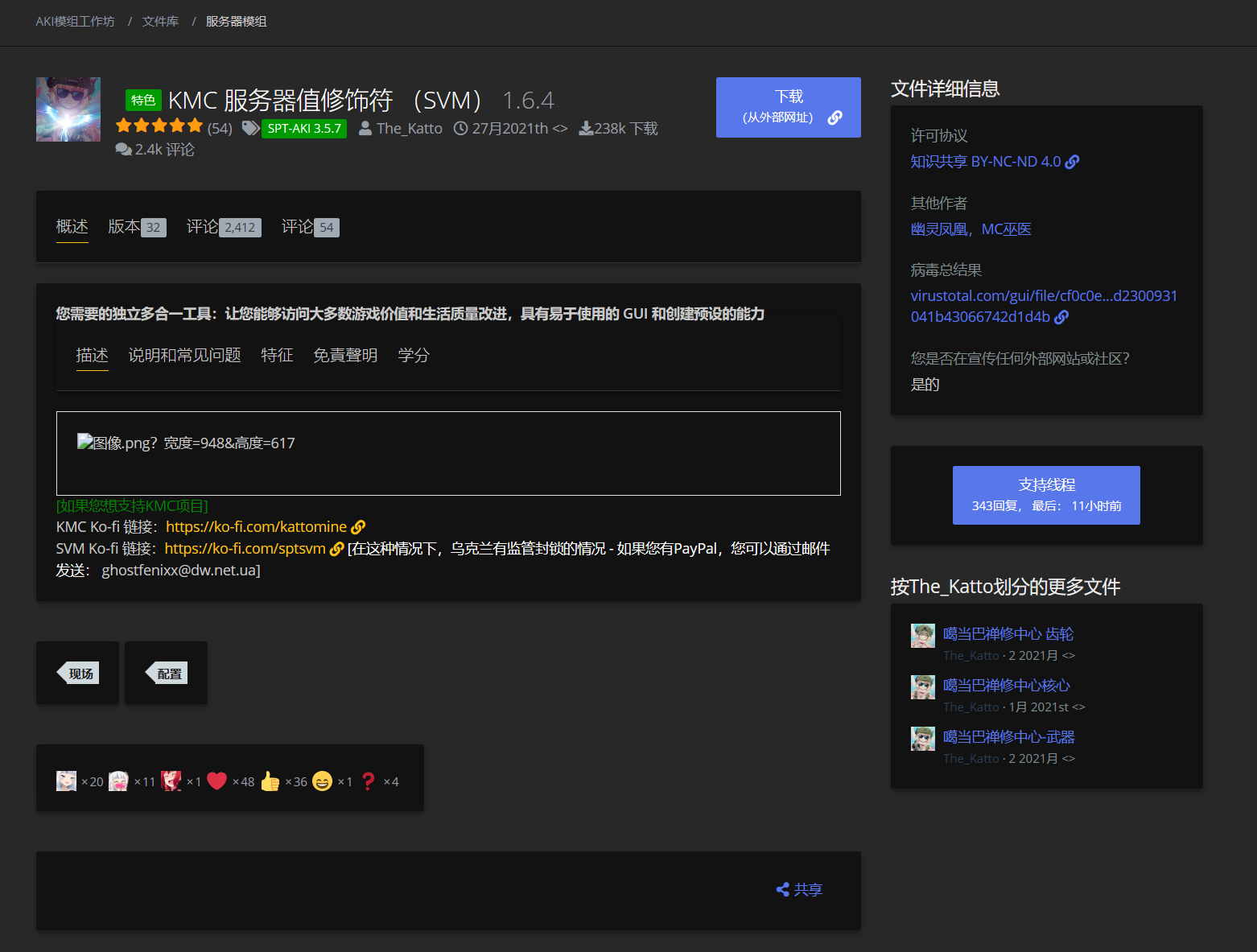
Task: Click the mod's avatar thumbnail image
Action: pos(68,109)
